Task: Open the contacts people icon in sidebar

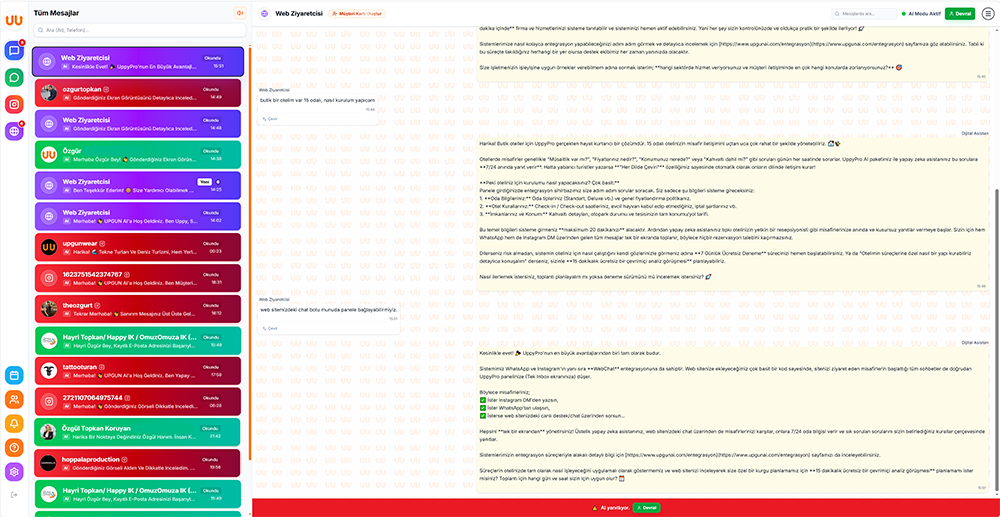Action: coord(14,399)
